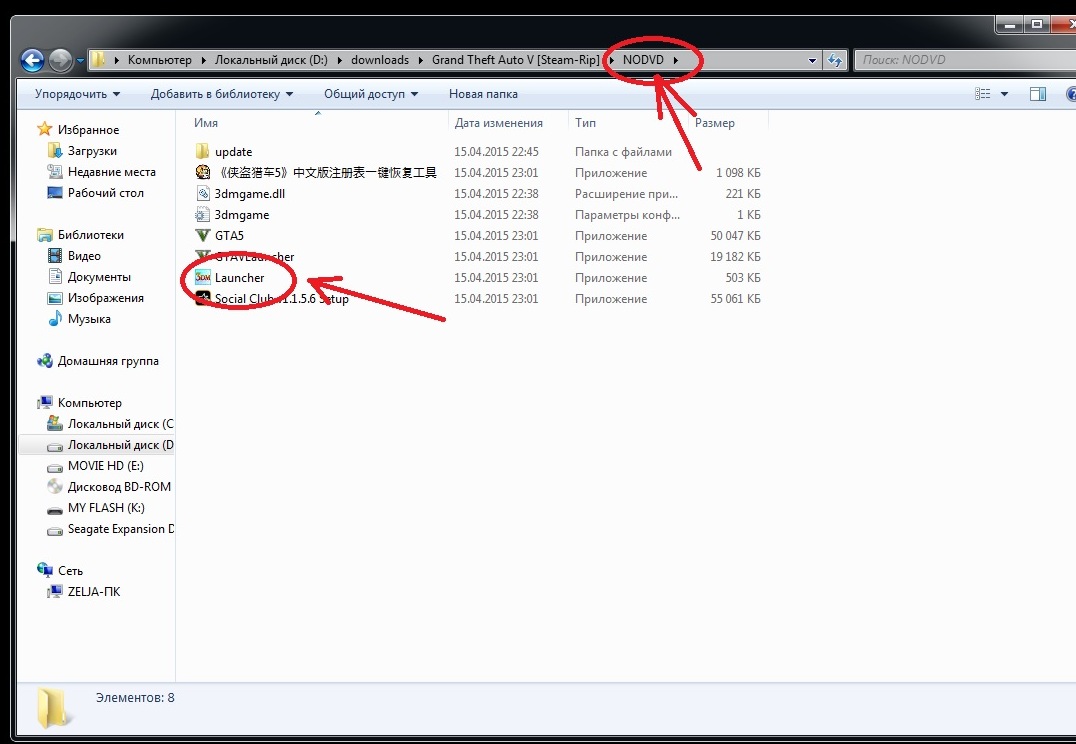Screen dimensions: 1076x744
Task: Open Рабочий стол in favorites
Action: click(x=106, y=193)
